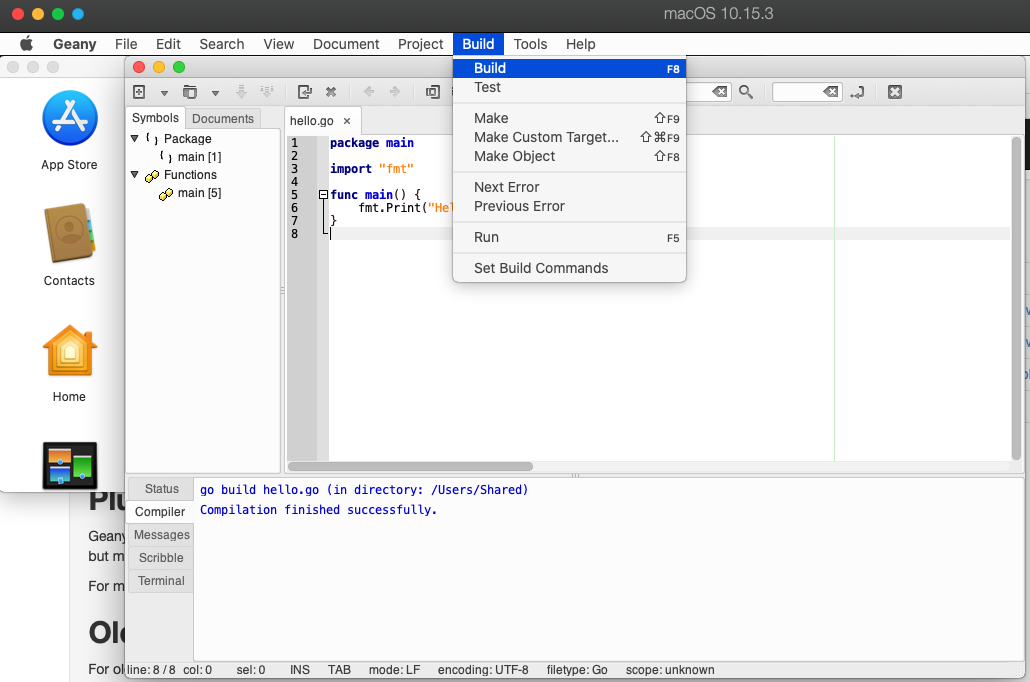Click the Close file X toolbar icon
The width and height of the screenshot is (1030, 682).
click(x=331, y=92)
